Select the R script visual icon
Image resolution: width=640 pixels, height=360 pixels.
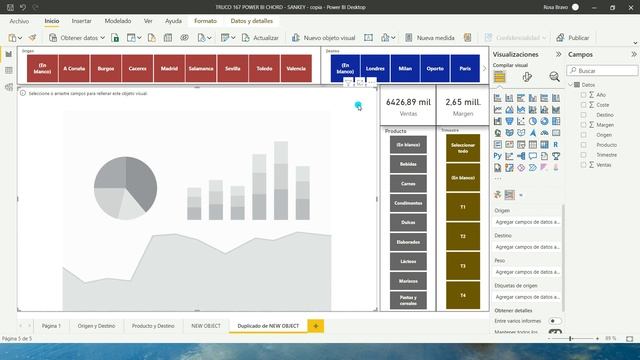(x=556, y=144)
